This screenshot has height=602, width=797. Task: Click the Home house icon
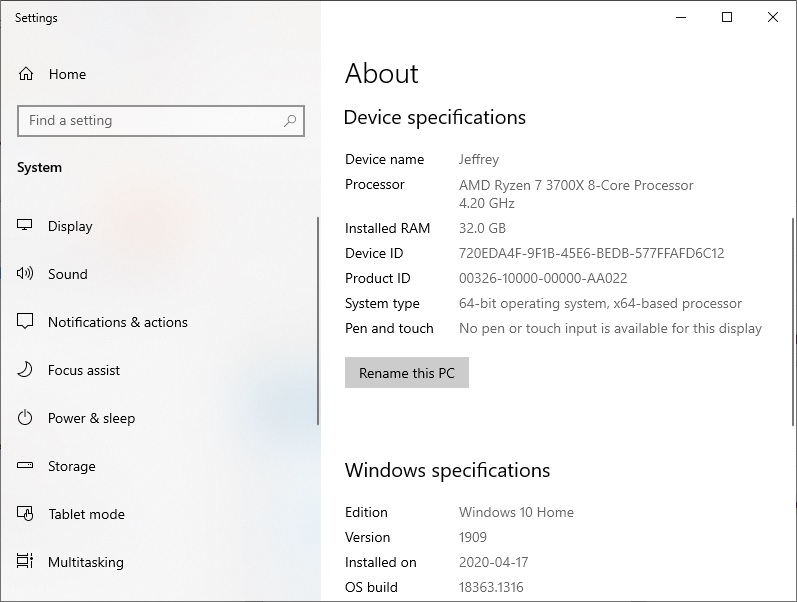click(x=26, y=74)
